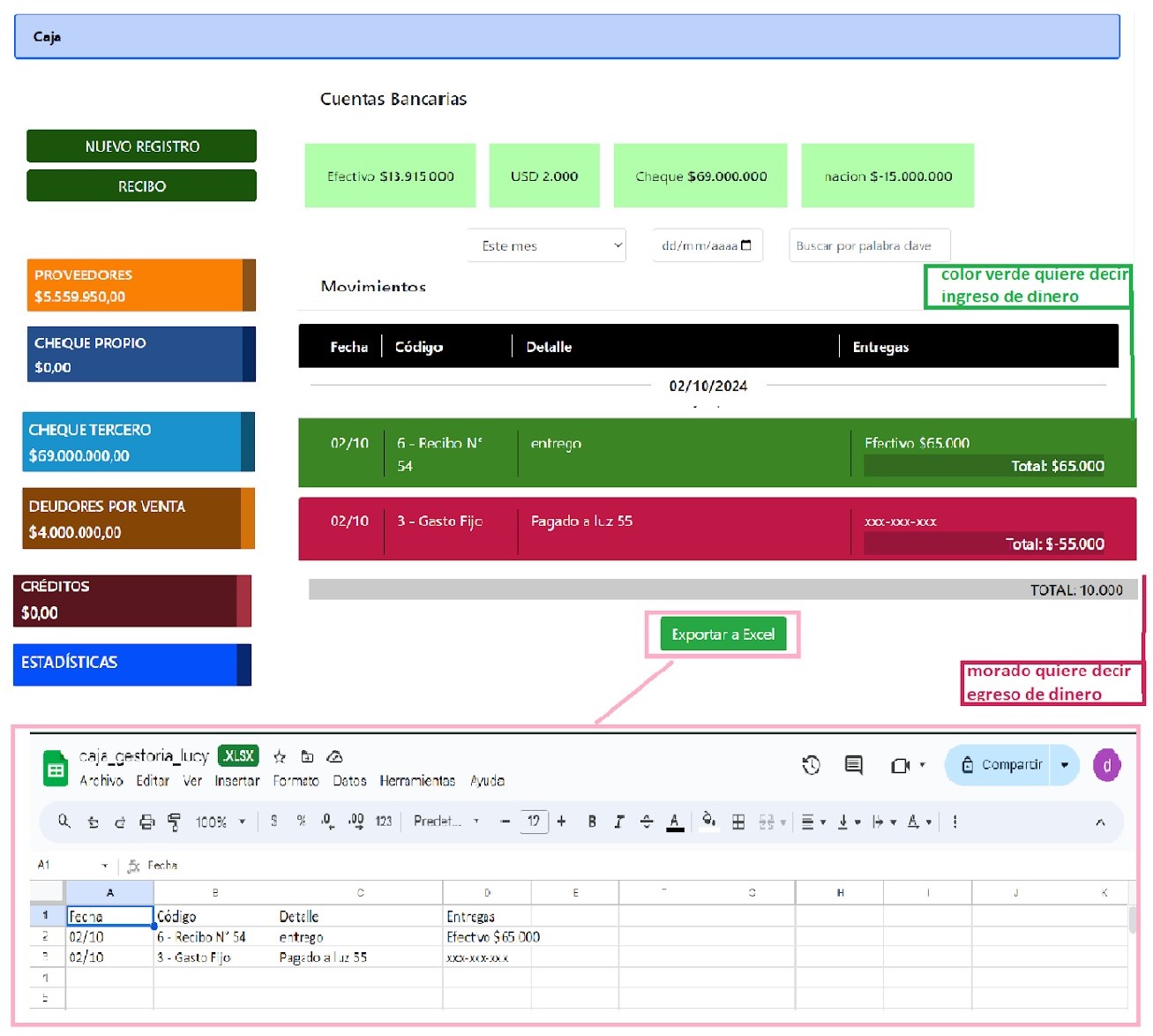The width and height of the screenshot is (1153, 1036).
Task: Open the DEUDORES POR VENTA card
Action: pyautogui.click(x=139, y=519)
